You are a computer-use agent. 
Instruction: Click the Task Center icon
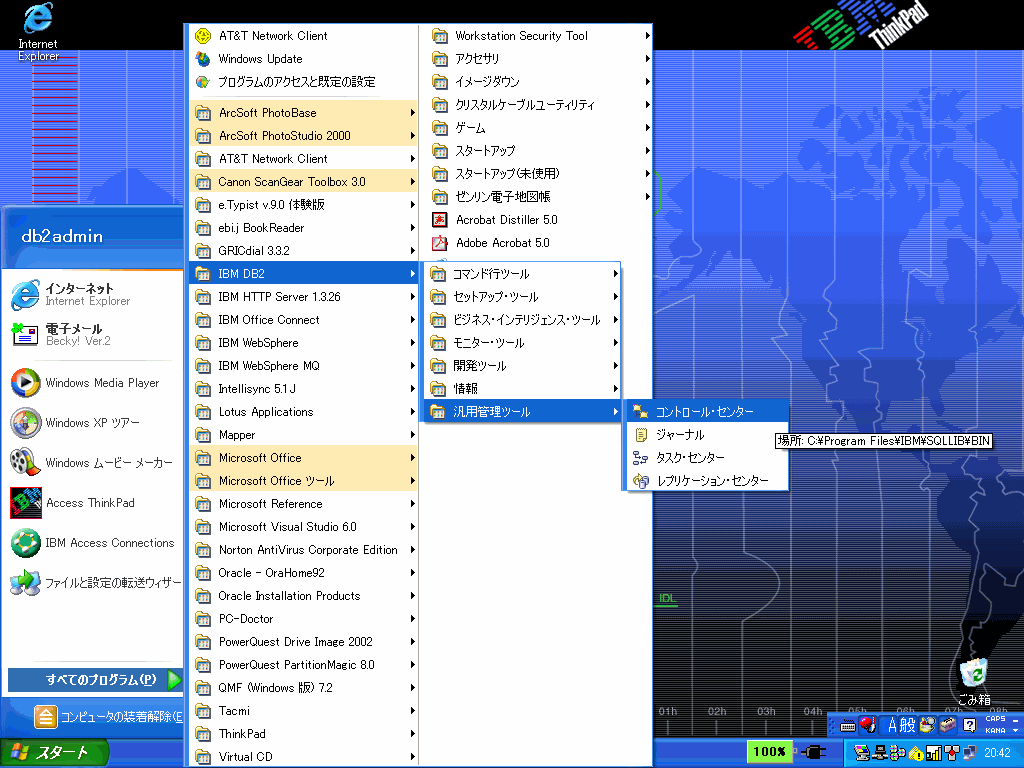[641, 458]
